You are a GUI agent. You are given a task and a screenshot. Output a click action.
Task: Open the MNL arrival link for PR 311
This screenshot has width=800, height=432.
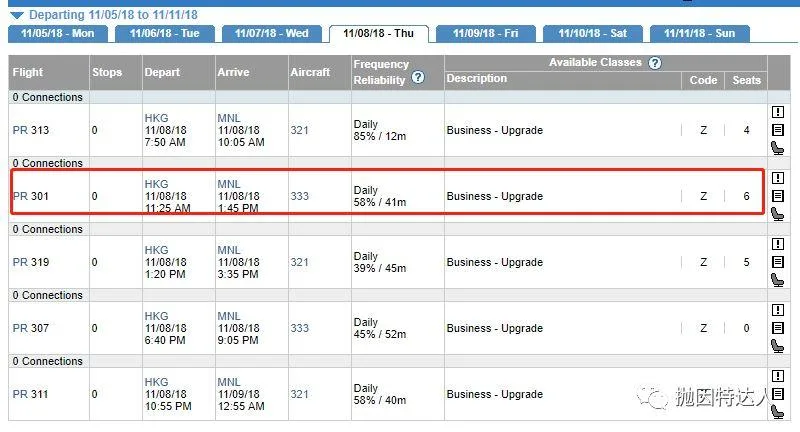(x=229, y=382)
